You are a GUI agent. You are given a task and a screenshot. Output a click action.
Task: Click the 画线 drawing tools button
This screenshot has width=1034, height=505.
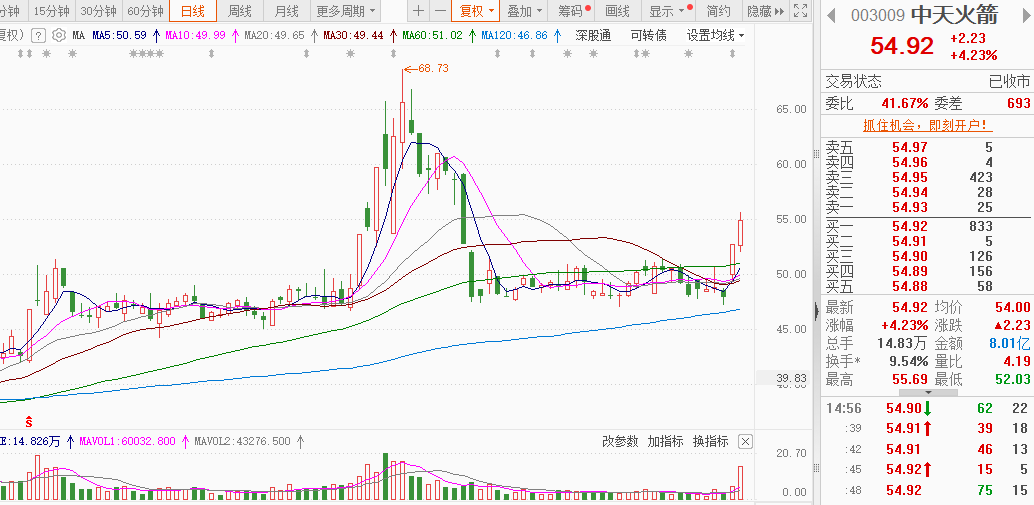[x=618, y=11]
